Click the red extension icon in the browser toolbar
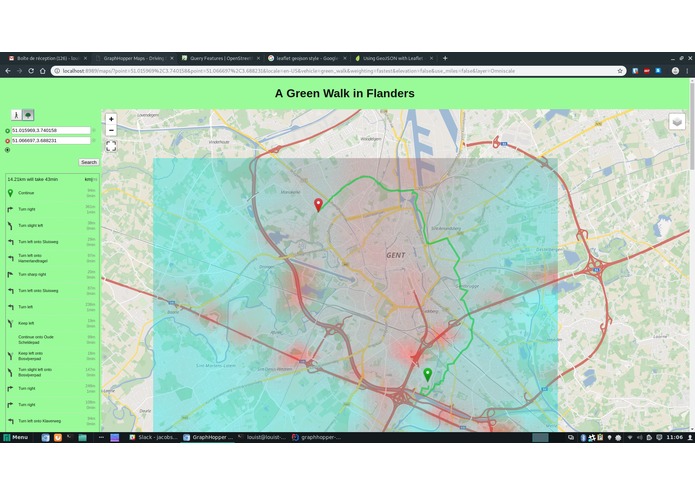 [x=647, y=71]
